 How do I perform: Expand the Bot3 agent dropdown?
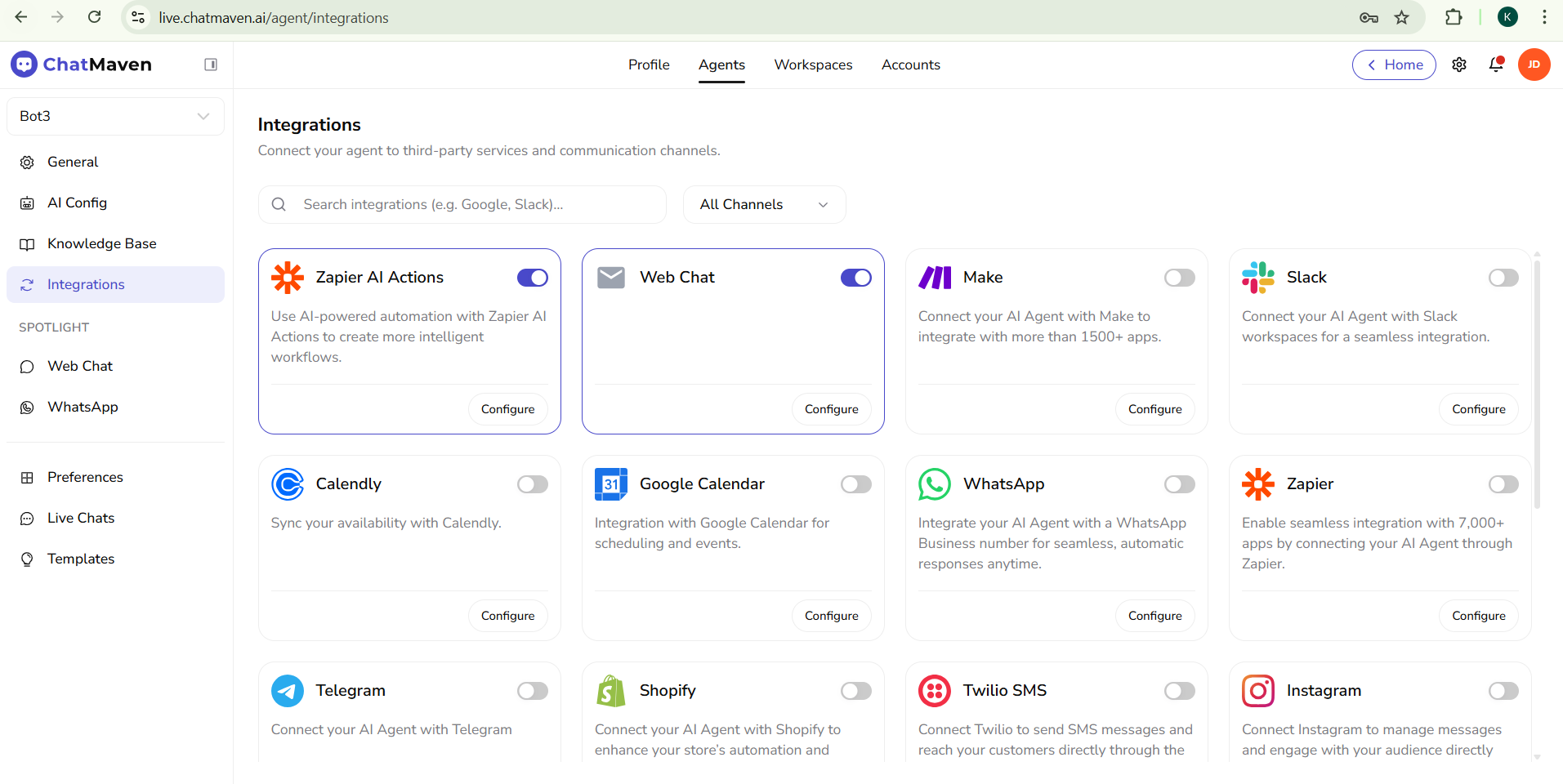point(115,116)
